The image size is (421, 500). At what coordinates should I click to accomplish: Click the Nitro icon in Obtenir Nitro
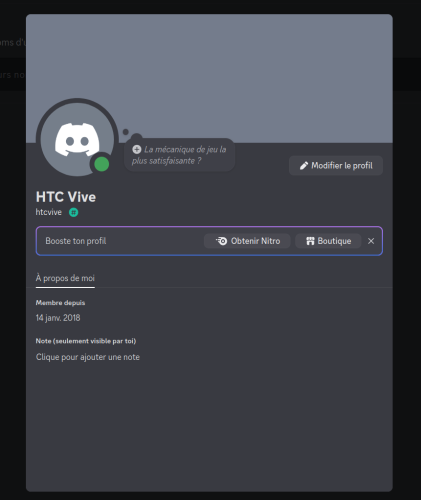[x=221, y=241]
